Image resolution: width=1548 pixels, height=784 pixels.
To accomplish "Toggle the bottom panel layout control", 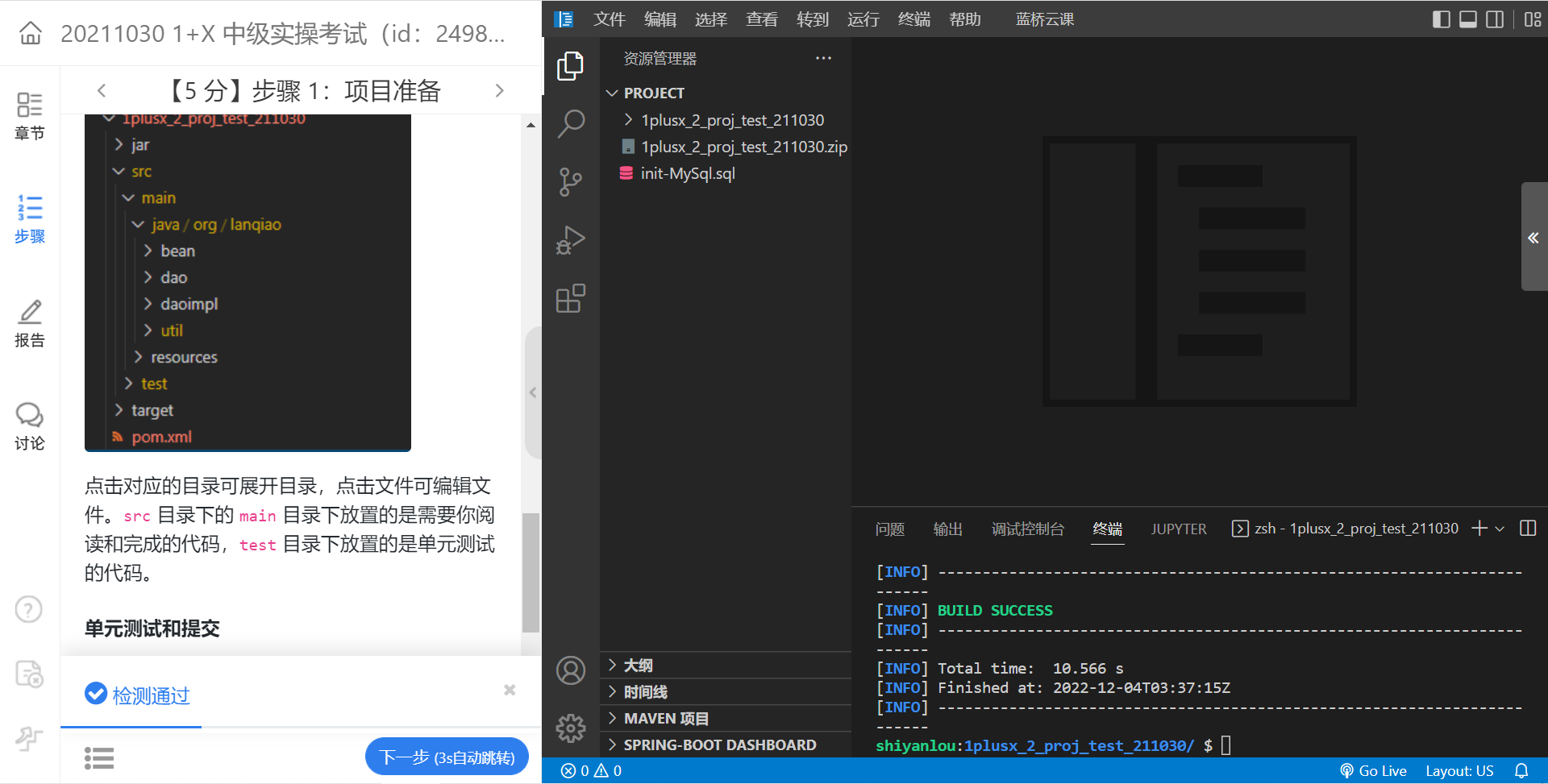I will coord(1467,19).
